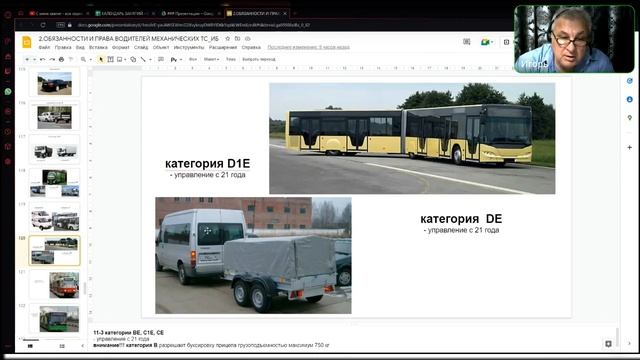
Task: Click the 'категория DE' heading text
Action: pos(461,219)
